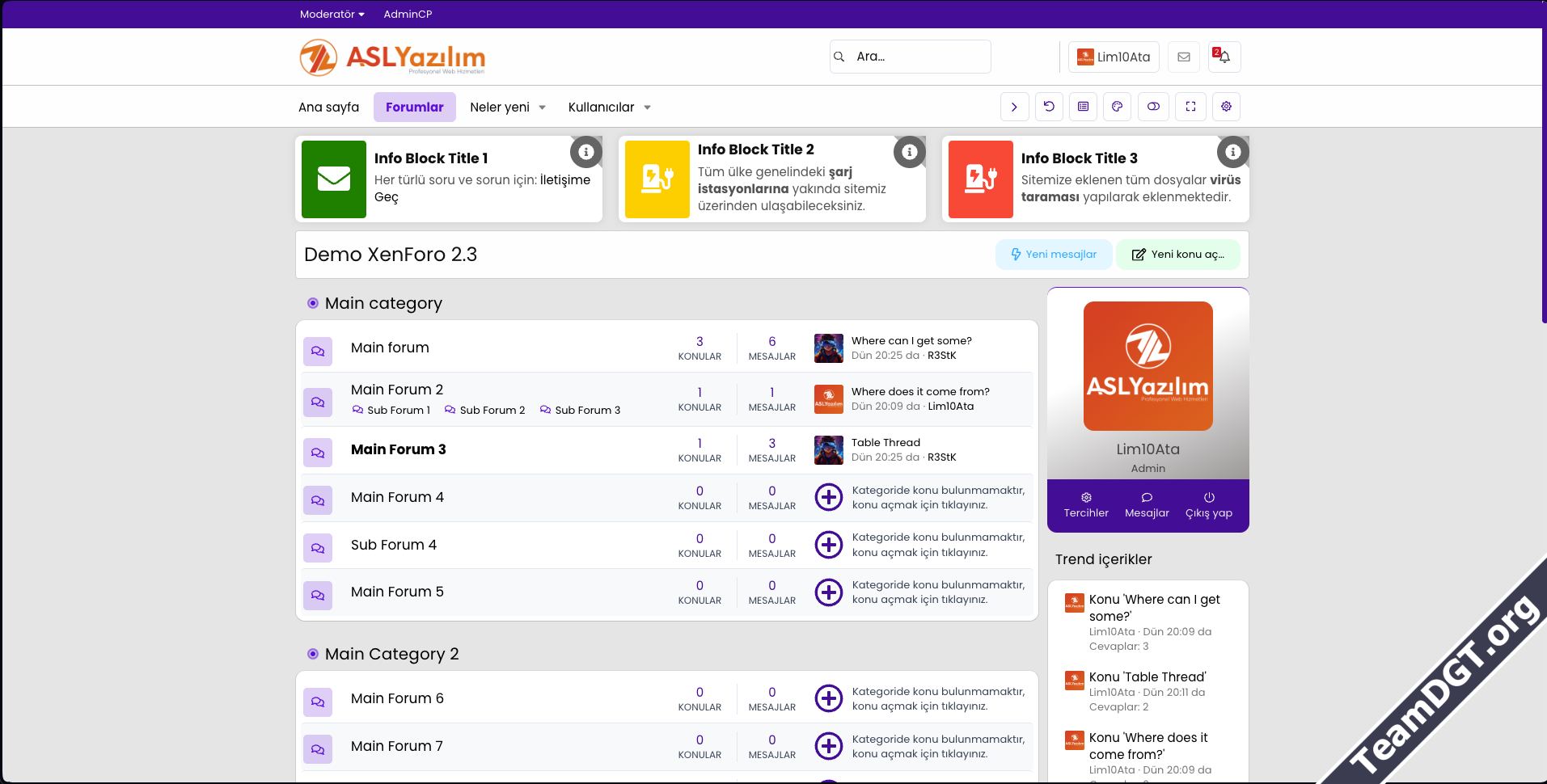Select the Forumlar navigation tab
The width and height of the screenshot is (1547, 784).
pyautogui.click(x=414, y=107)
